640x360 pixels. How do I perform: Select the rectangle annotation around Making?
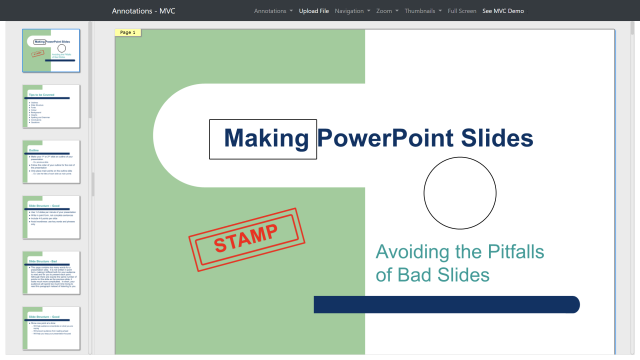[x=263, y=139]
